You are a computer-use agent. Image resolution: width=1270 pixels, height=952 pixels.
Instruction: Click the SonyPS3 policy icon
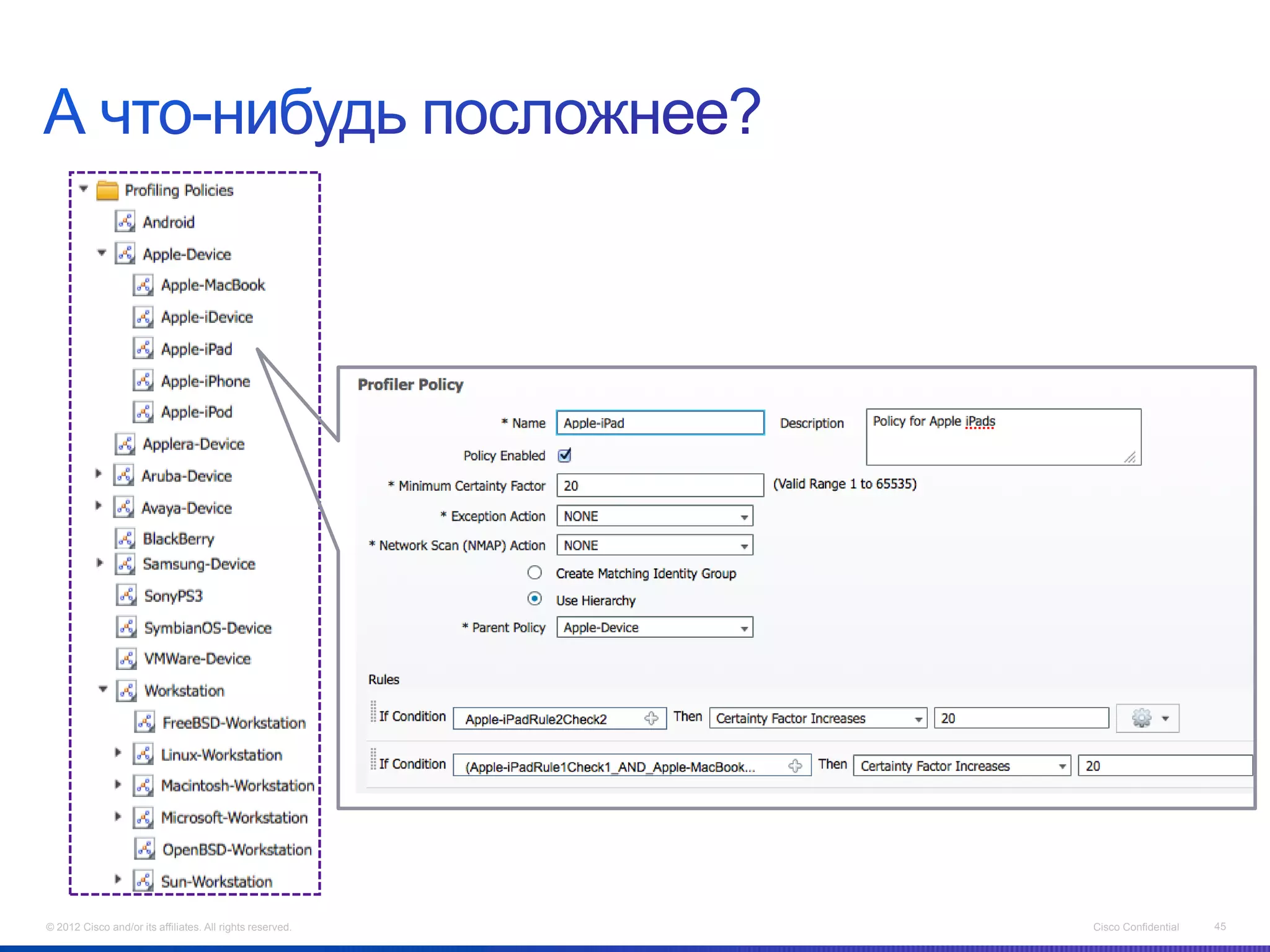(127, 596)
